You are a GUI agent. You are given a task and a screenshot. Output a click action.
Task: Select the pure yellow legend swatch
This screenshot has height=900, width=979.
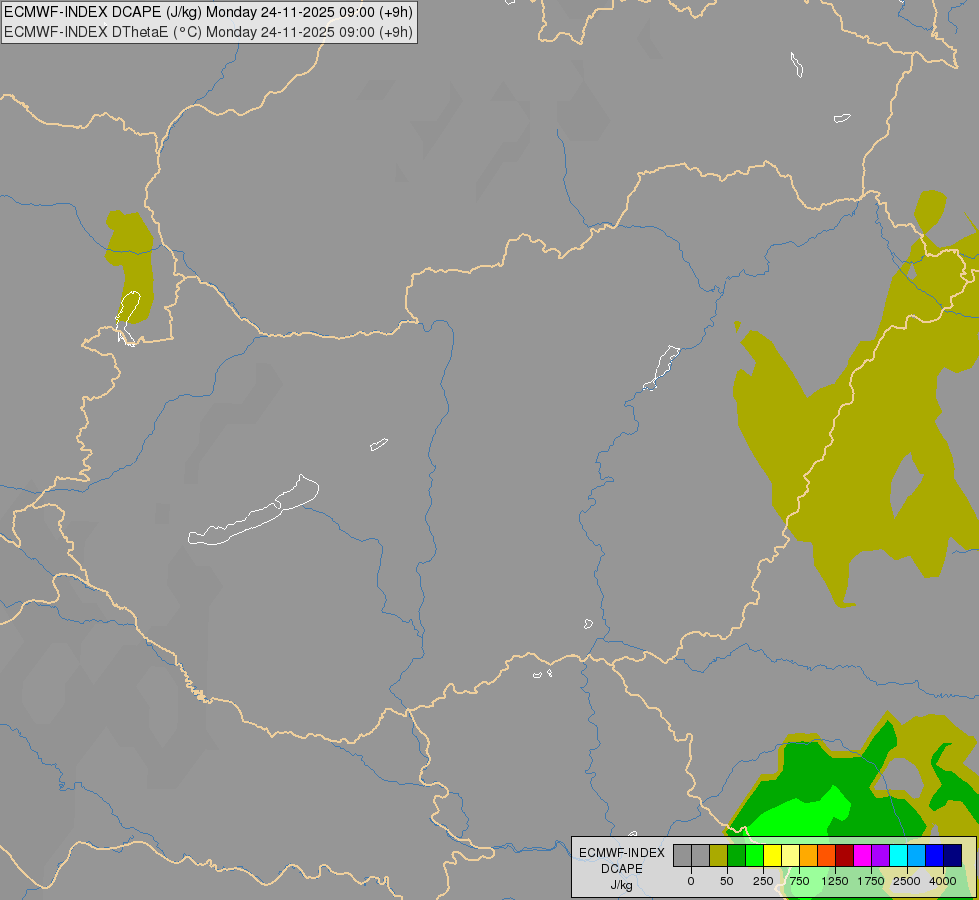pos(772,855)
